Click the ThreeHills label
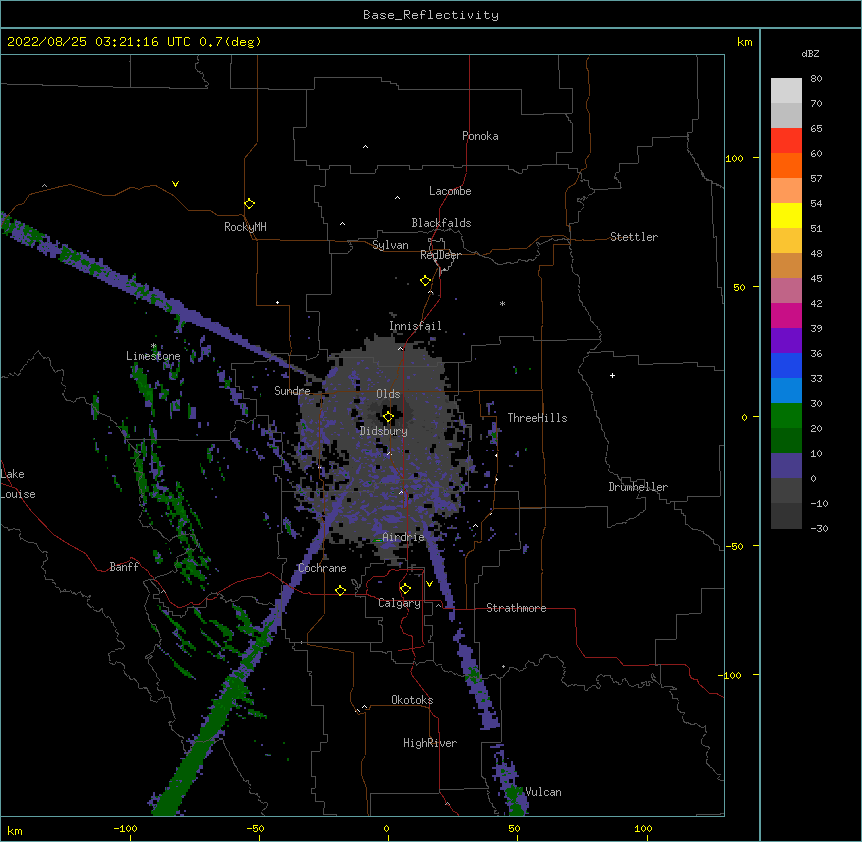Image resolution: width=862 pixels, height=842 pixels. point(537,418)
